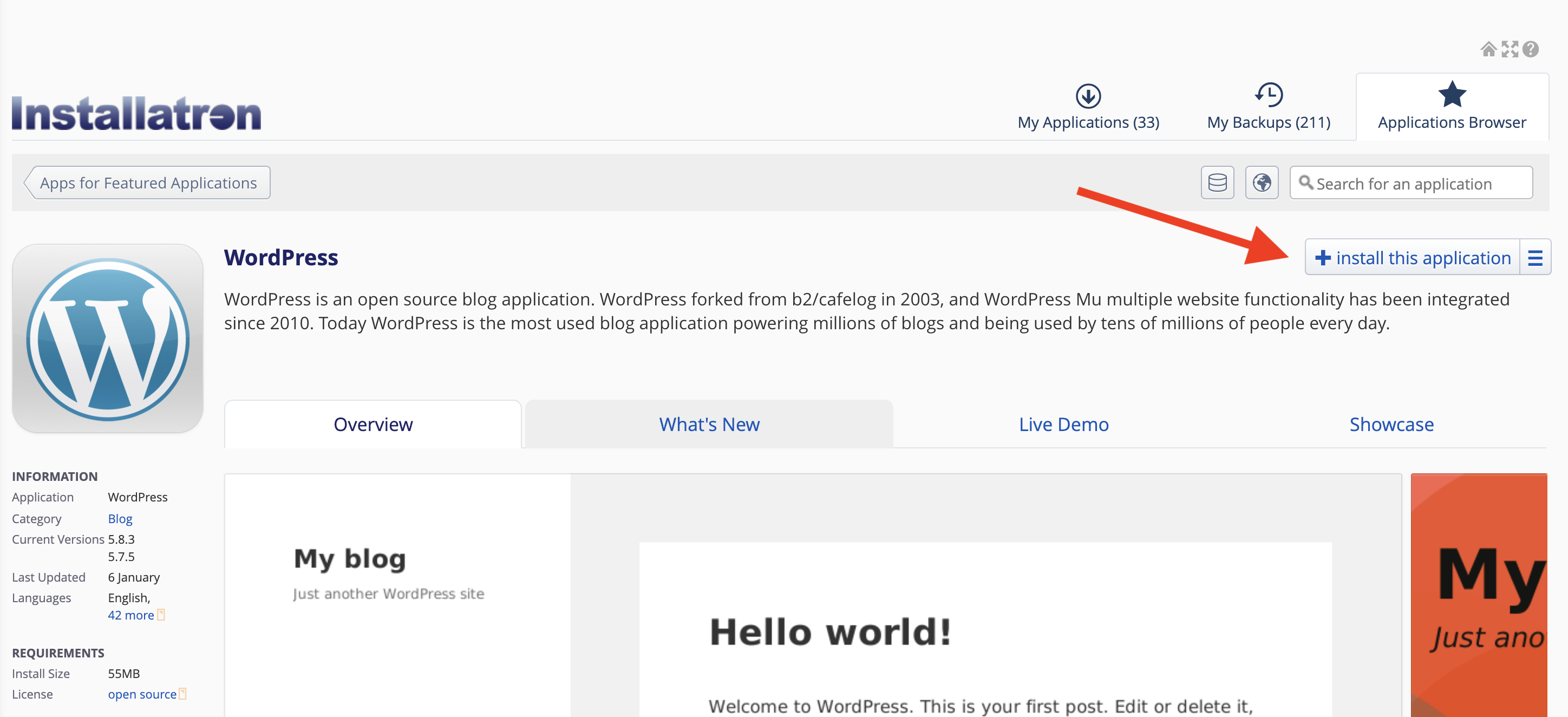Click the My Backups clock icon
Screen dimensions: 1568x717
coord(1269,95)
